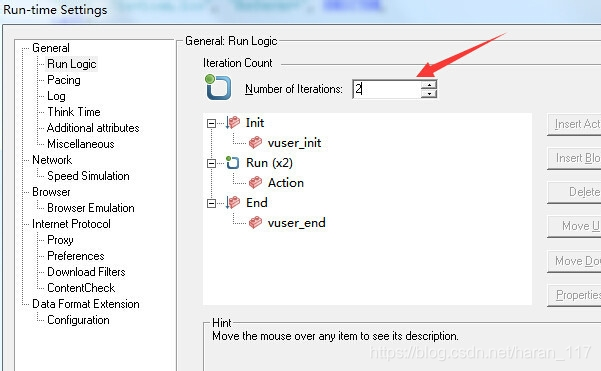Click the Insert Block button

point(574,158)
